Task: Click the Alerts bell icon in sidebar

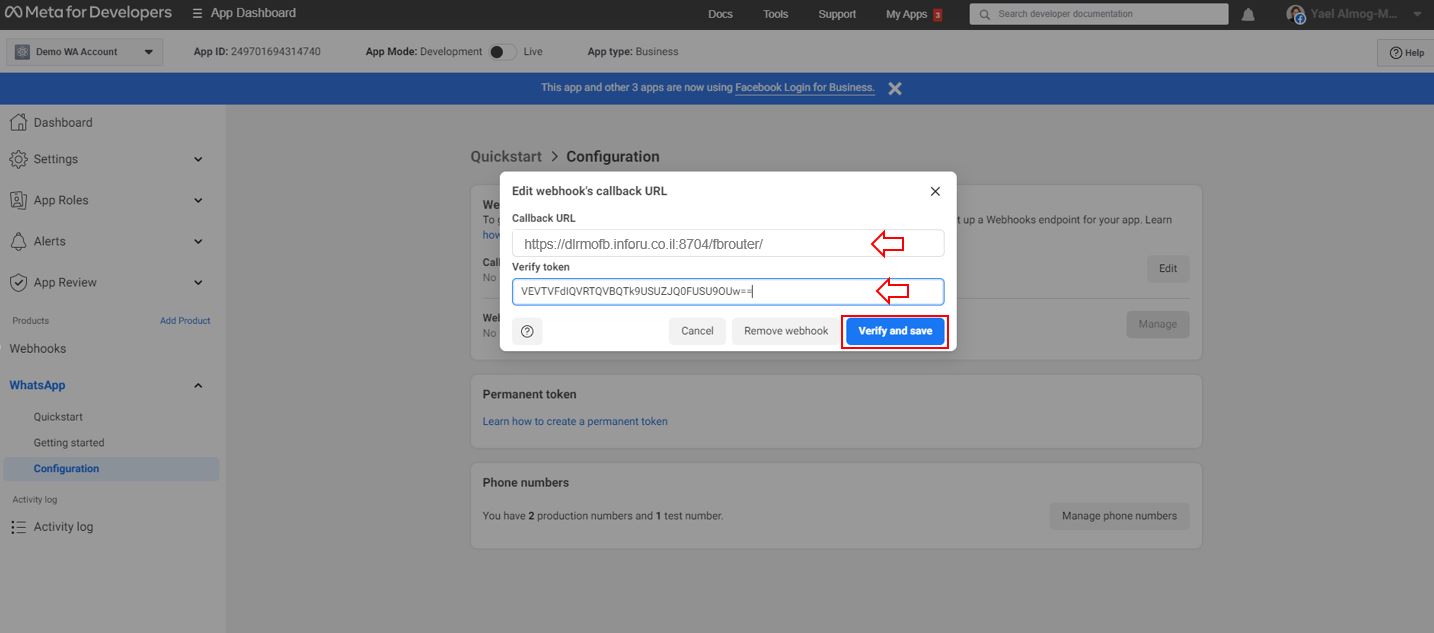Action: [x=18, y=241]
